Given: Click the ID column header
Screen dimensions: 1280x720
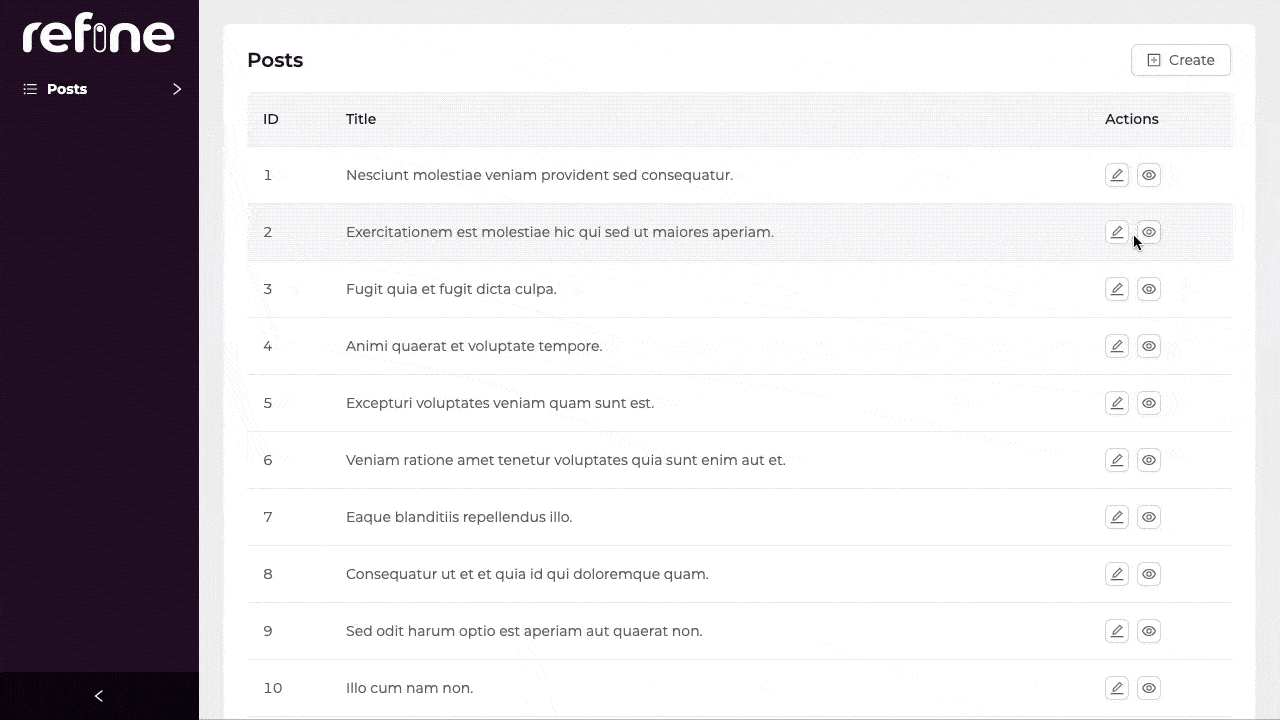Looking at the screenshot, I should point(270,119).
